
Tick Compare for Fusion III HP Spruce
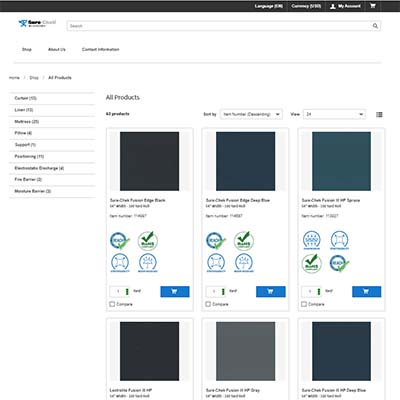[x=304, y=304]
